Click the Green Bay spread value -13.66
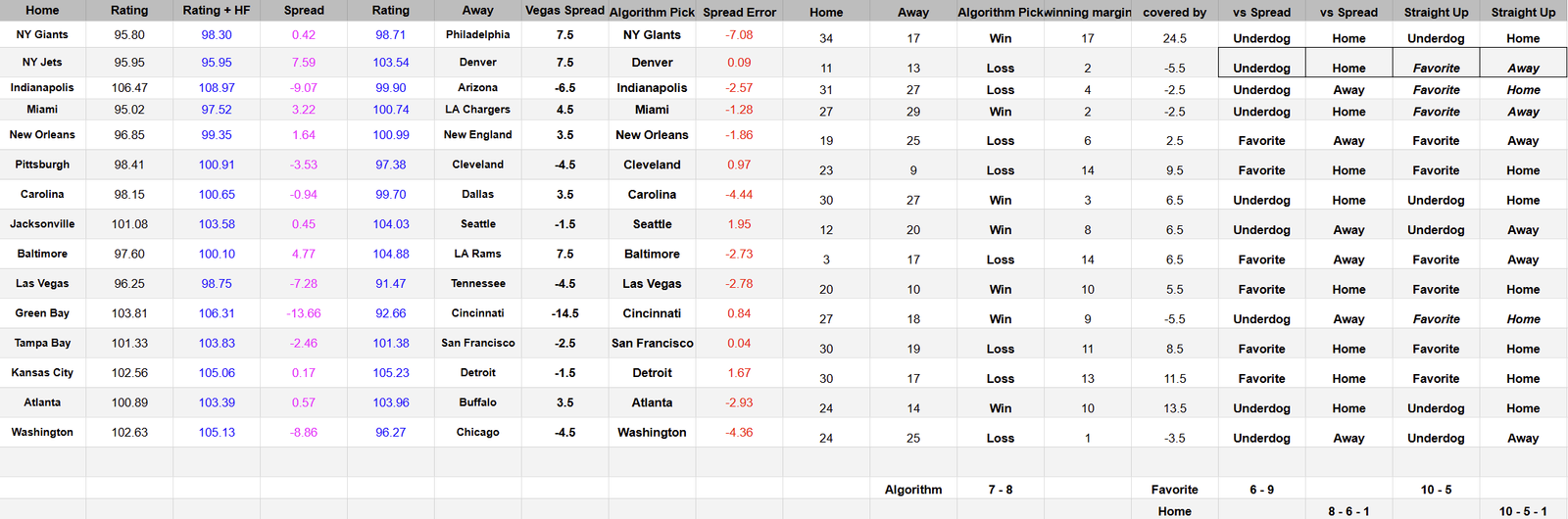 [x=304, y=314]
